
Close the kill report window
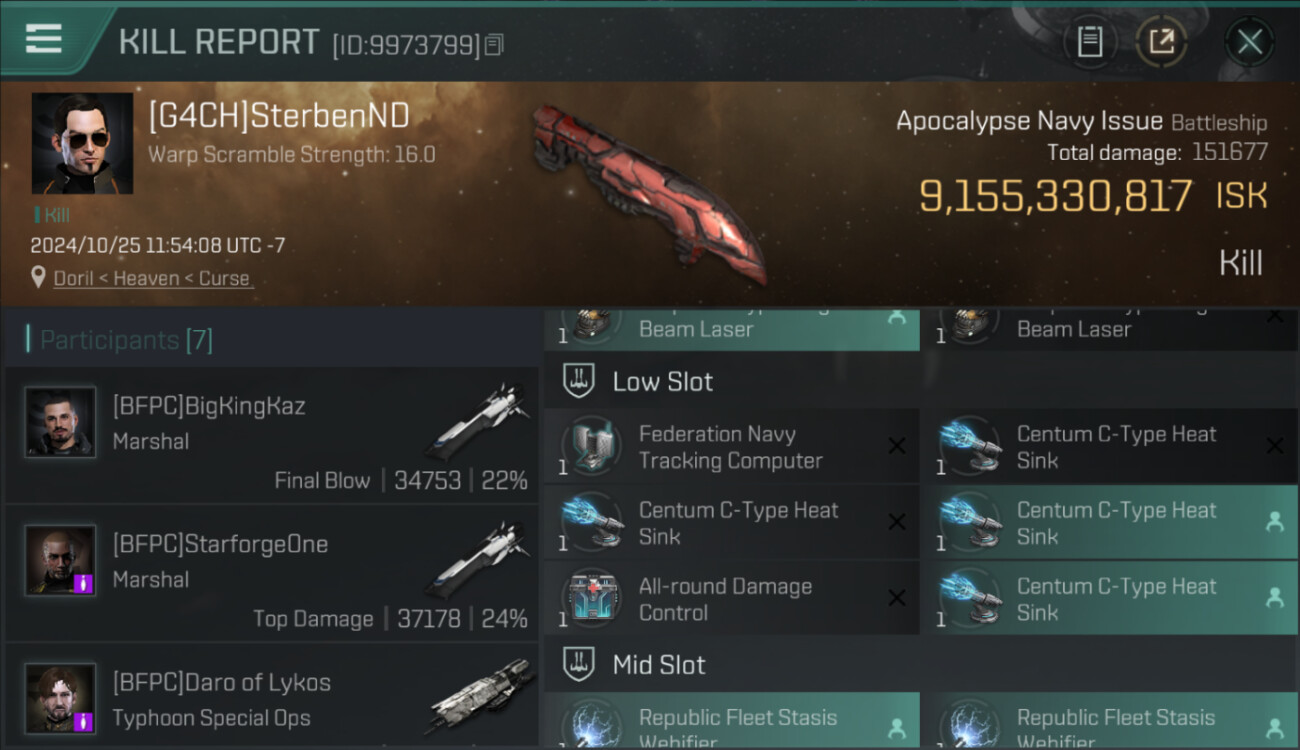point(1250,42)
